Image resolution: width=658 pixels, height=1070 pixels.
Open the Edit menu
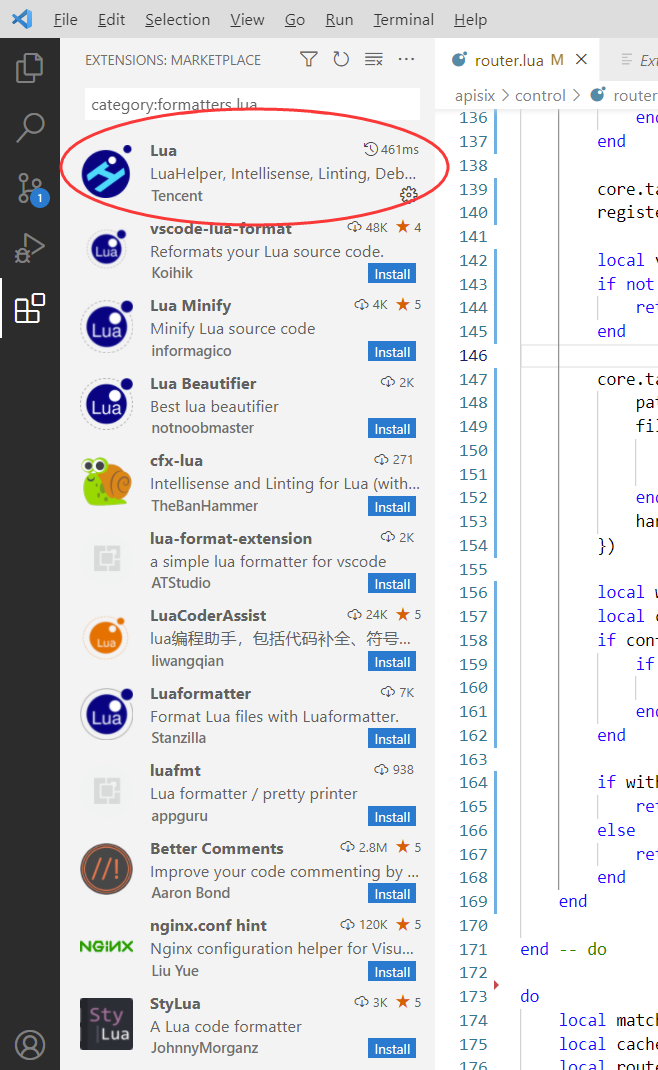click(x=111, y=20)
